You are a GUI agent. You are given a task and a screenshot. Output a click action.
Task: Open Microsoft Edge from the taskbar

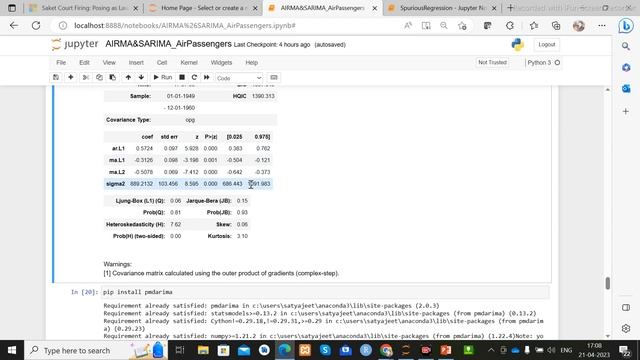[284, 350]
